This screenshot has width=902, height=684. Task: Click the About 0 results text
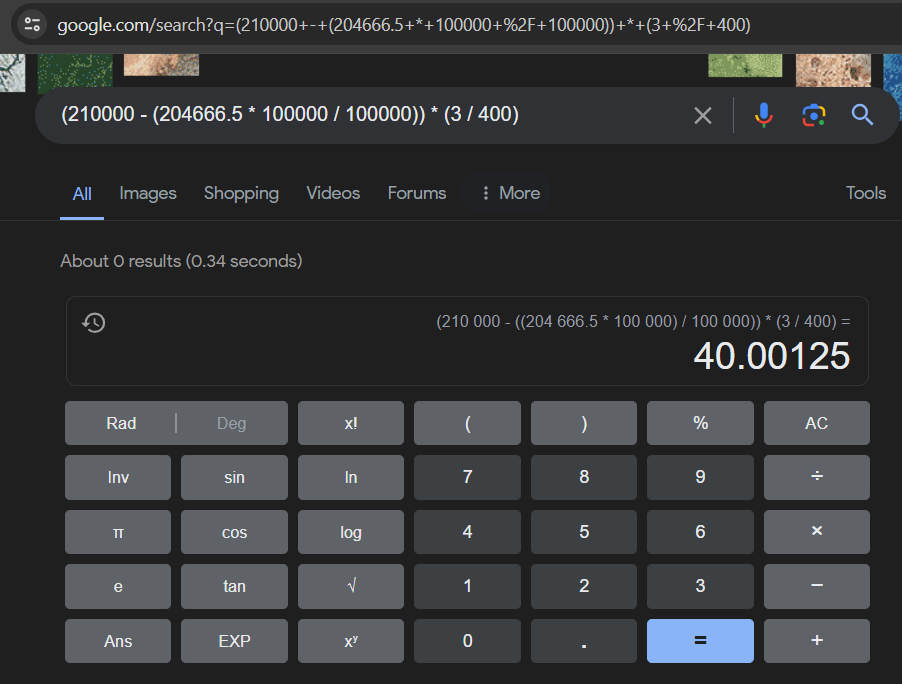(x=181, y=261)
